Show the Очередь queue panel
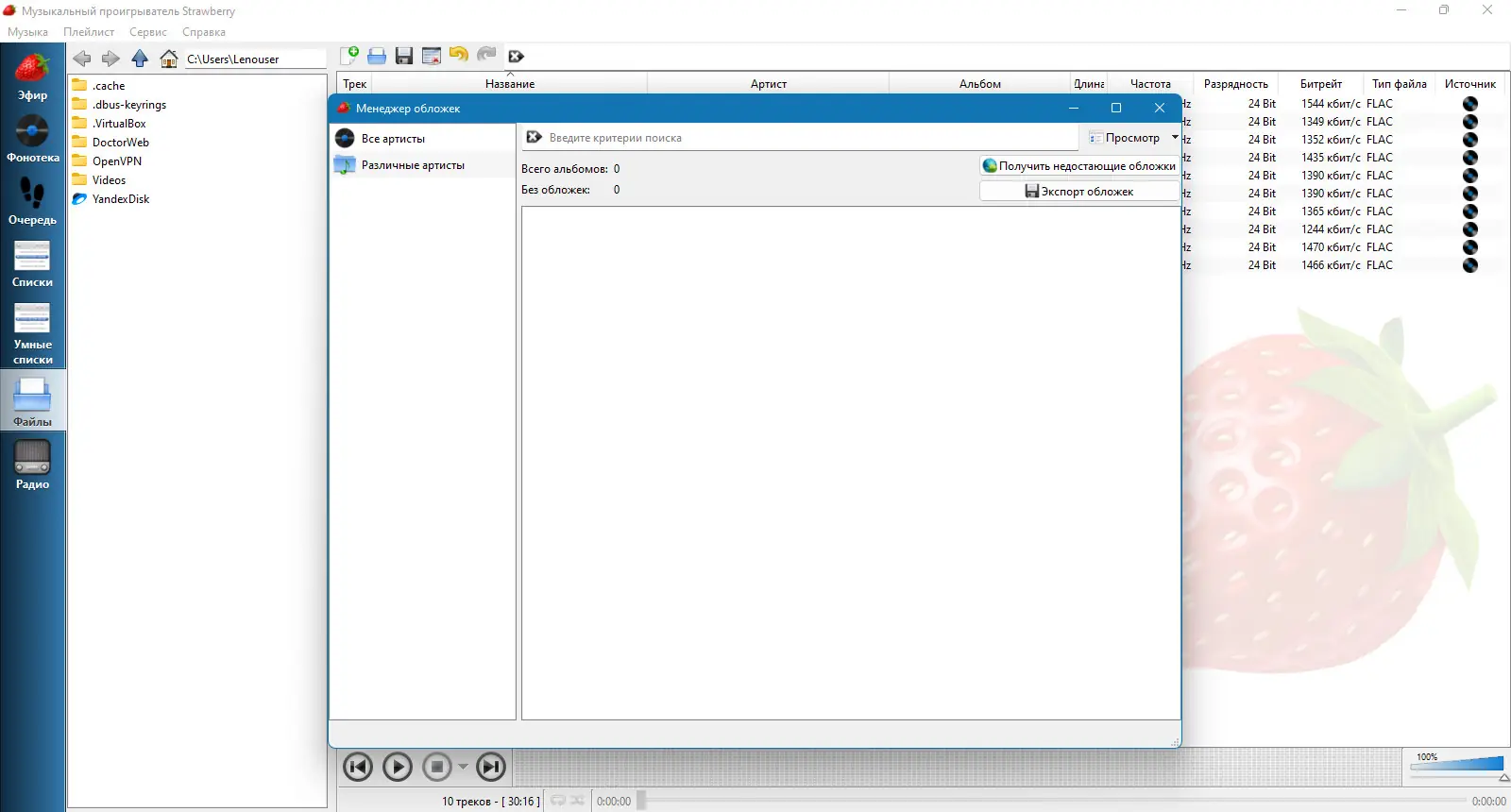1511x812 pixels. (x=32, y=202)
